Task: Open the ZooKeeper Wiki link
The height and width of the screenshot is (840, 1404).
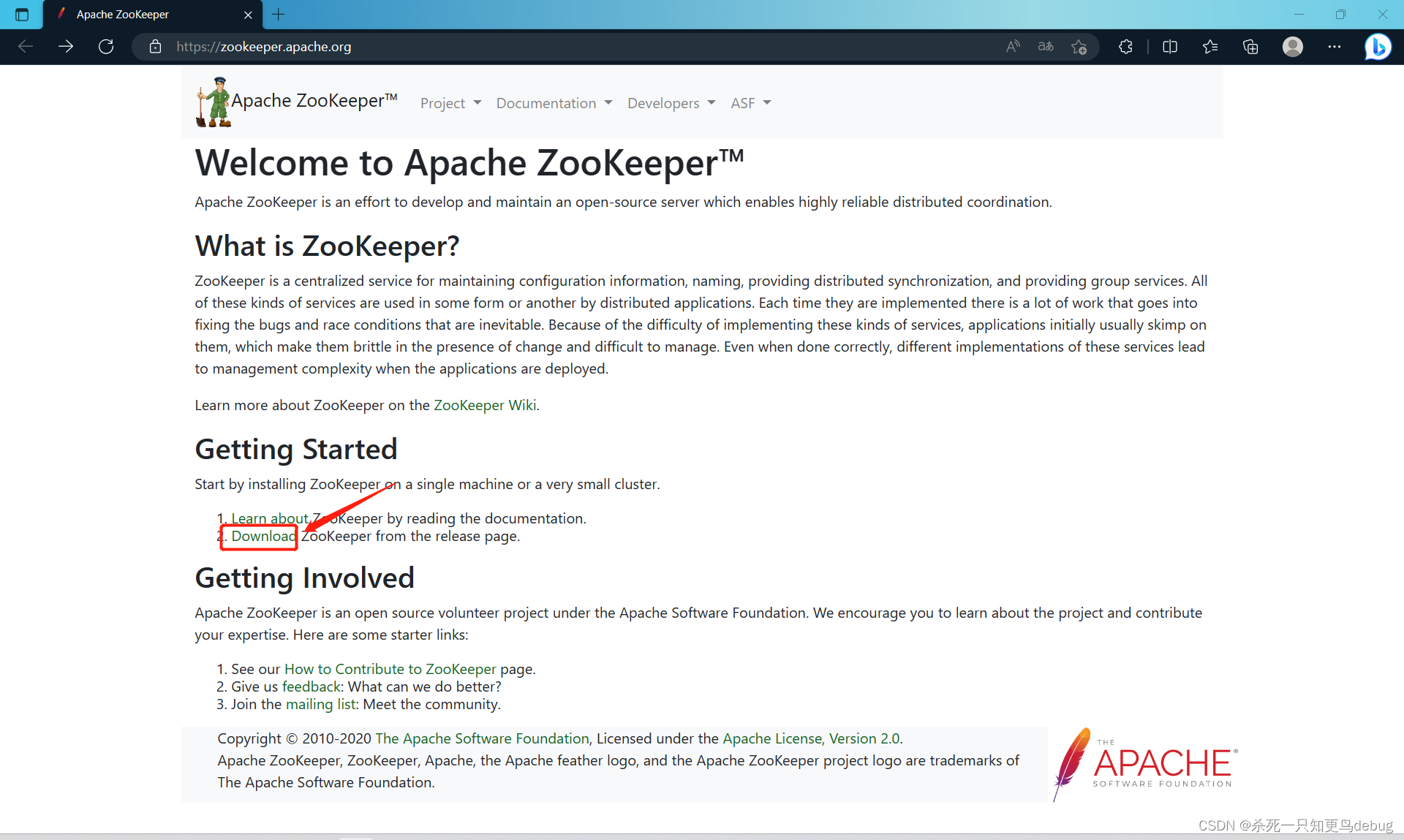Action: (x=486, y=404)
